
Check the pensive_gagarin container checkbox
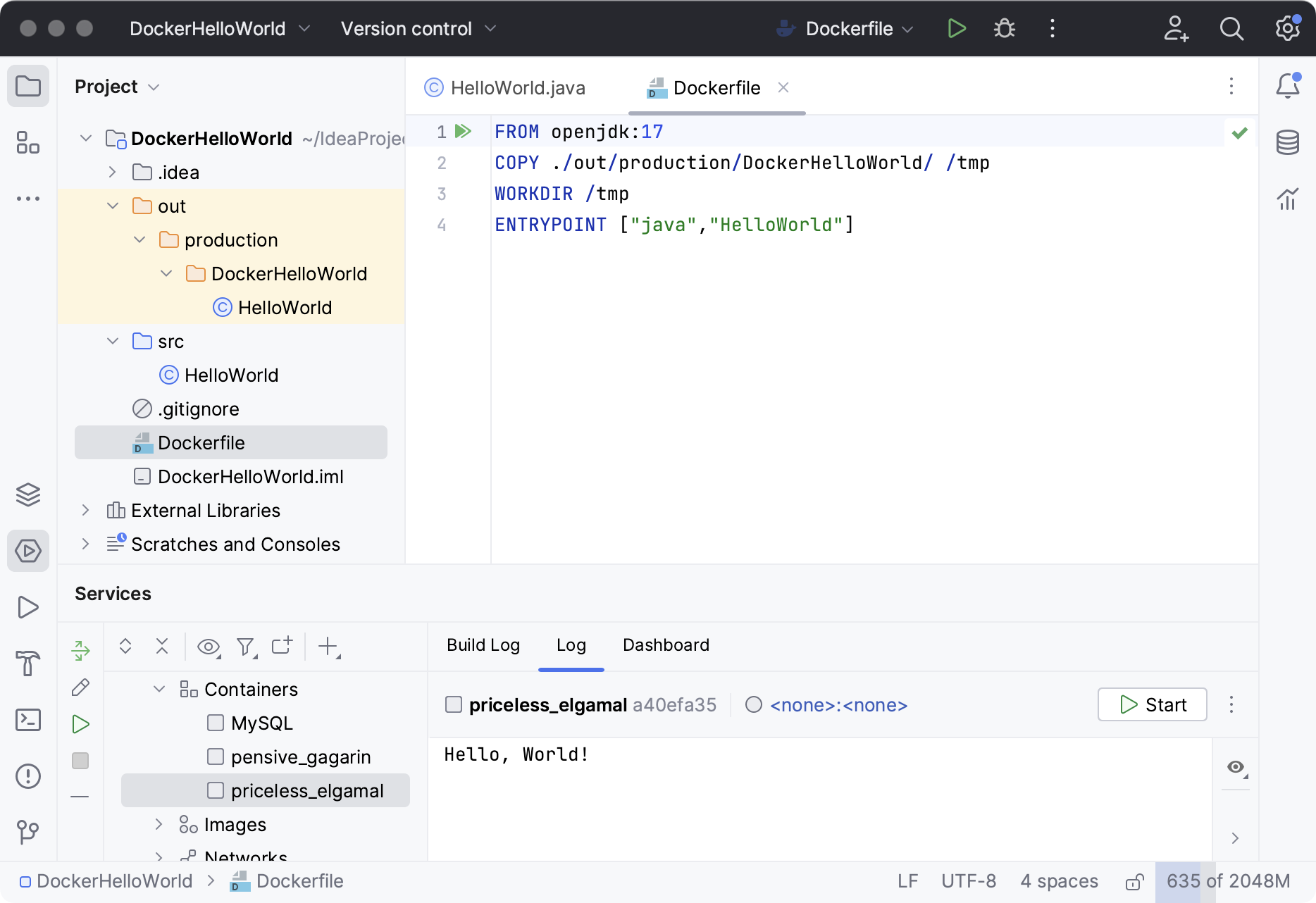pyautogui.click(x=215, y=756)
